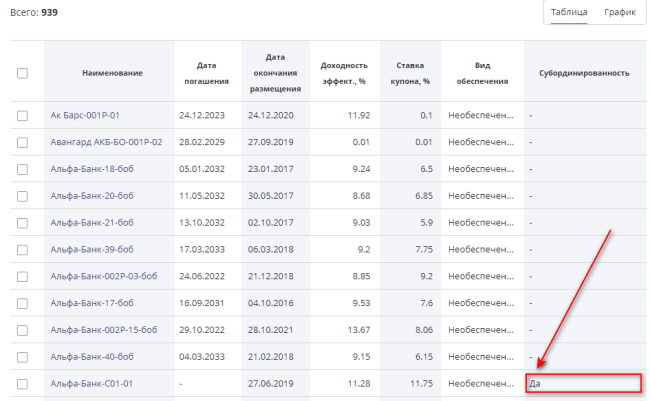650x401 pixels.
Task: Sort by Доходность эффект., % header
Action: point(344,73)
